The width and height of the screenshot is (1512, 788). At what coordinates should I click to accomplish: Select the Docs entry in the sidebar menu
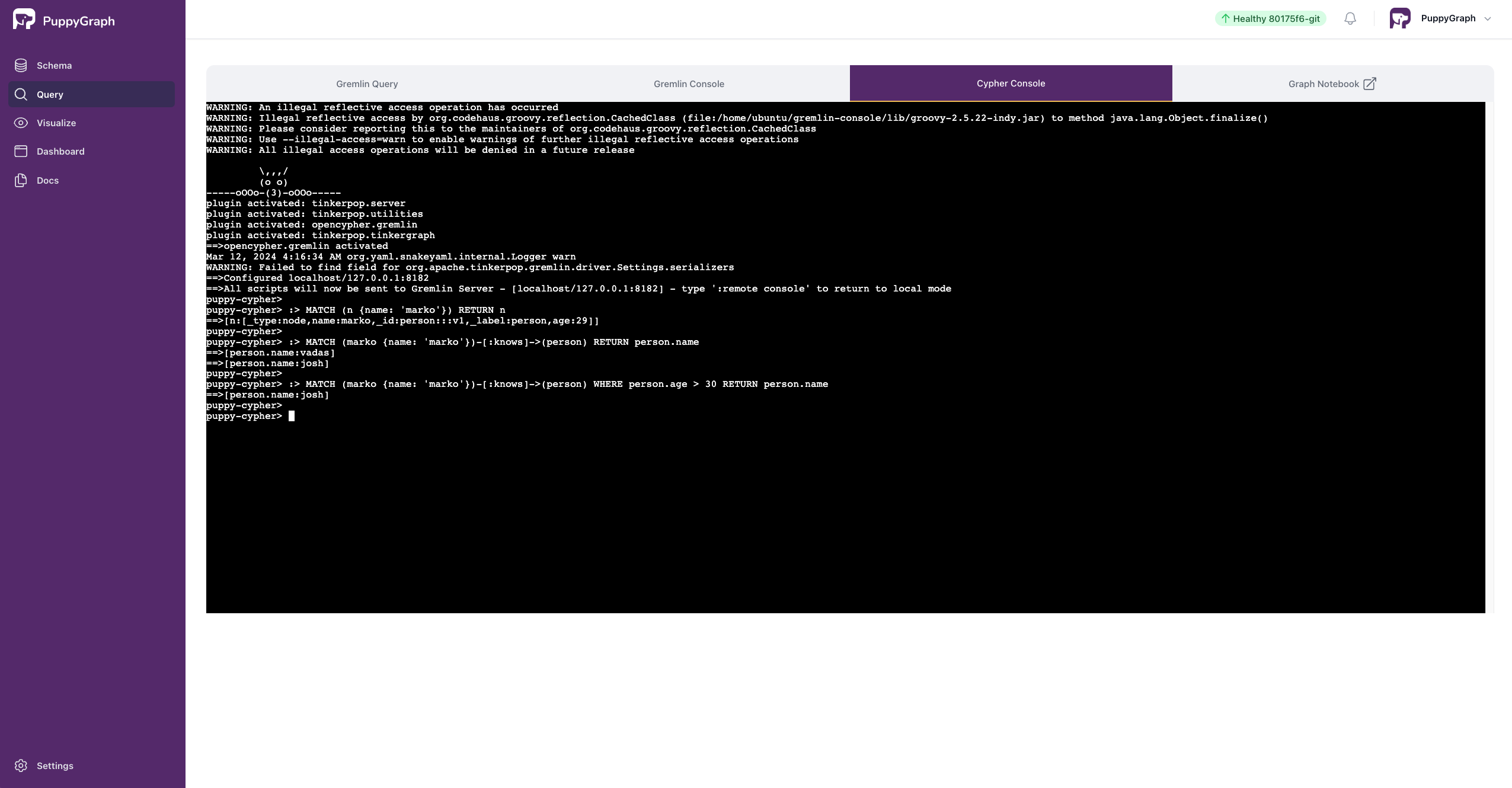coord(47,180)
